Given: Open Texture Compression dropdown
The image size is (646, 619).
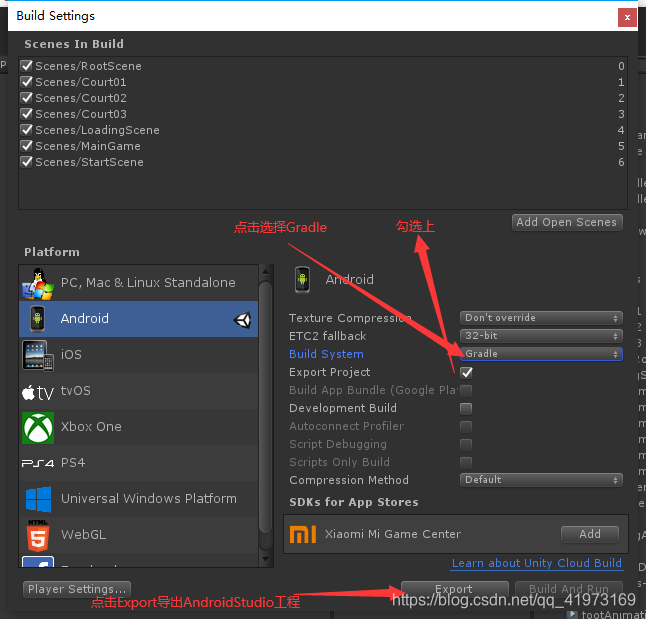Looking at the screenshot, I should tap(541, 318).
